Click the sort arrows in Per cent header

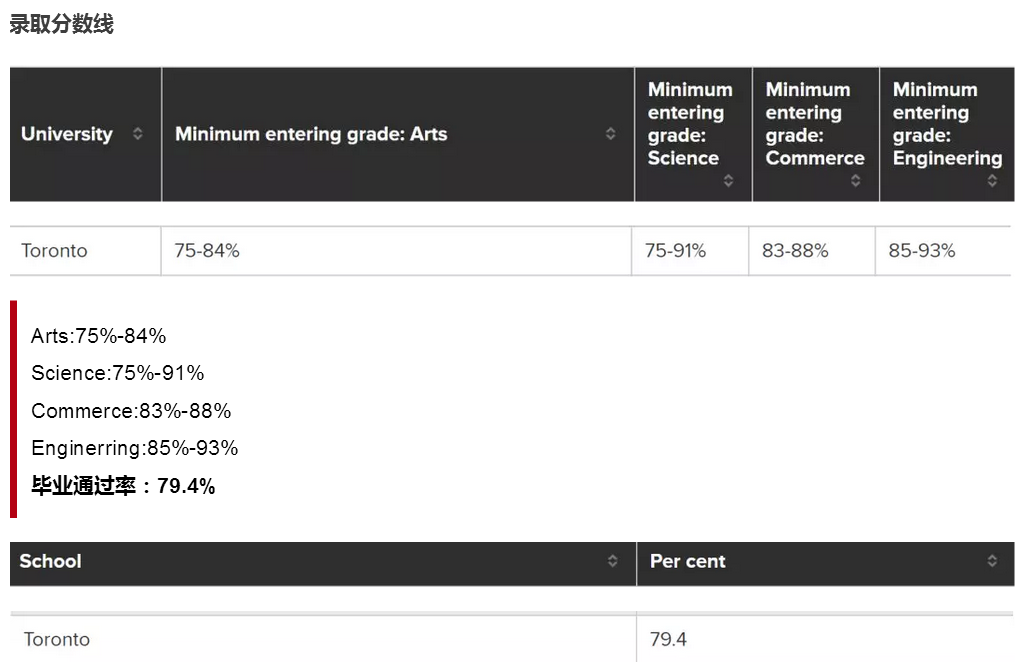(x=992, y=561)
